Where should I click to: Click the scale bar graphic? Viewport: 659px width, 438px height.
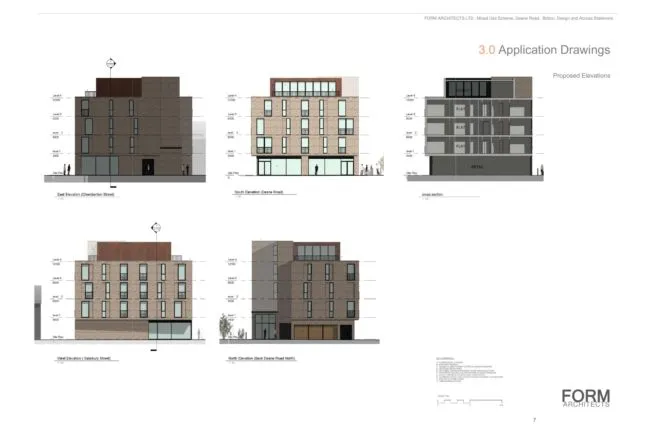[x=470, y=402]
